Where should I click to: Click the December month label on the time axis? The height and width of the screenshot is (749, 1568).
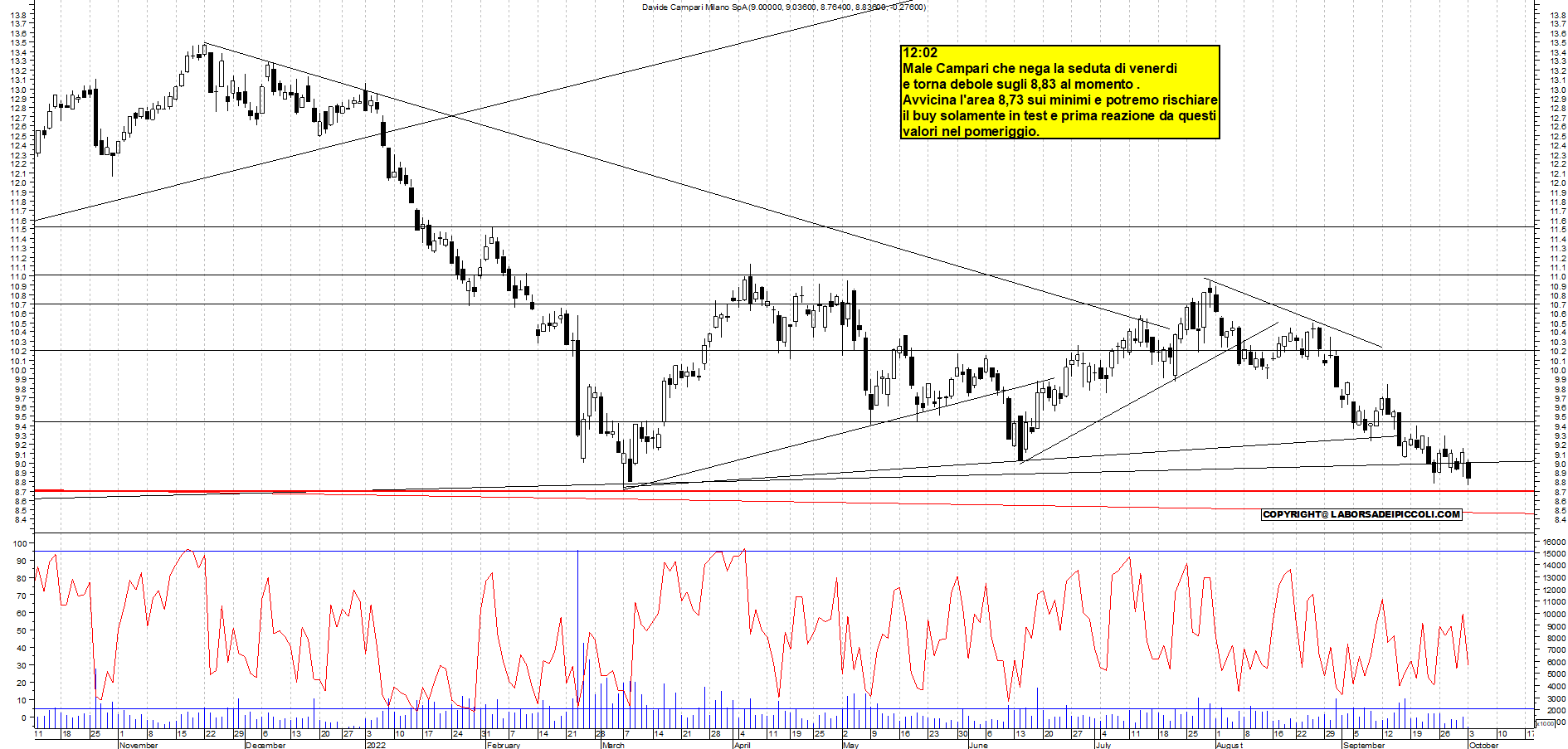(x=265, y=745)
